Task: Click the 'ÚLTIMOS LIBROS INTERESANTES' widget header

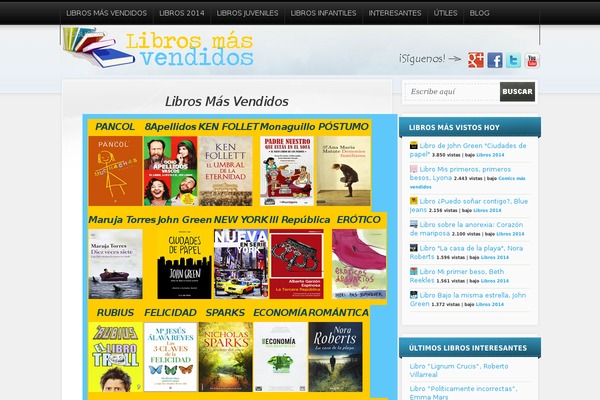Action: (x=470, y=348)
